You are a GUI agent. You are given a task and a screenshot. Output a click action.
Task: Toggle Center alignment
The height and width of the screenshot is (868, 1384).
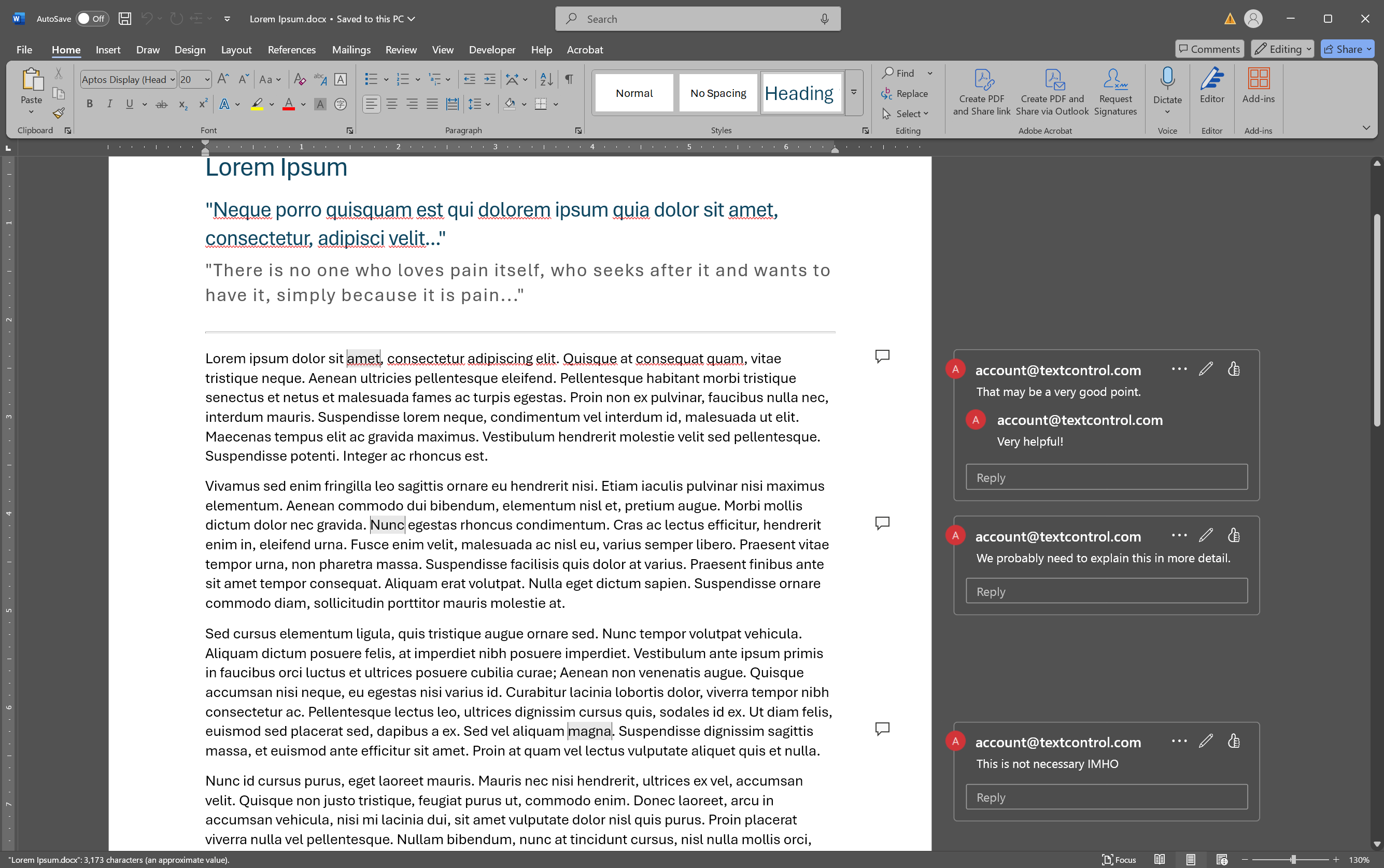click(x=392, y=104)
